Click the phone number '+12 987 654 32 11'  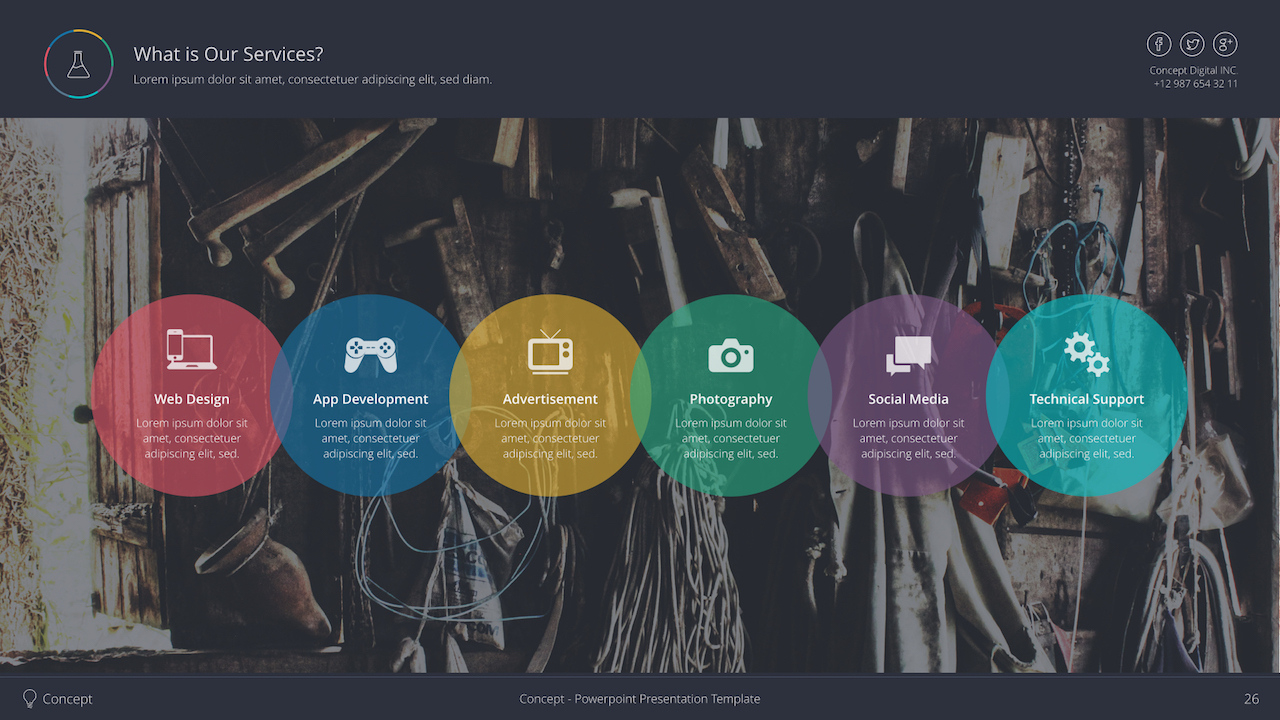click(x=1194, y=83)
